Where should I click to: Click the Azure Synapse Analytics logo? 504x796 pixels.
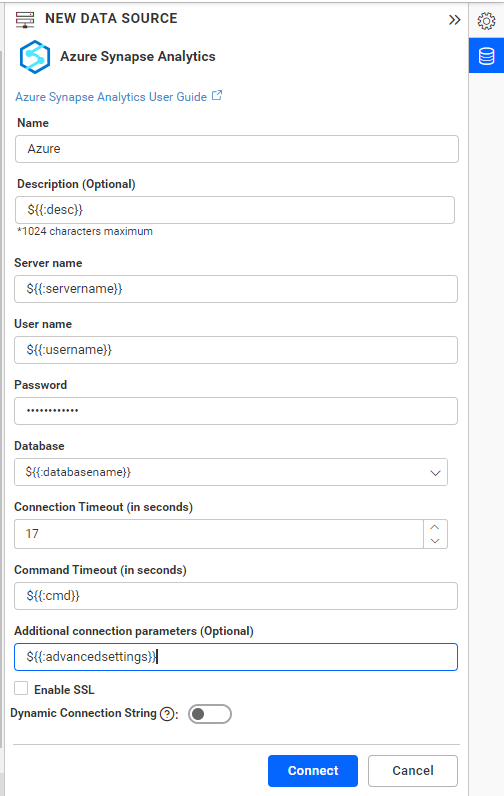tap(35, 57)
